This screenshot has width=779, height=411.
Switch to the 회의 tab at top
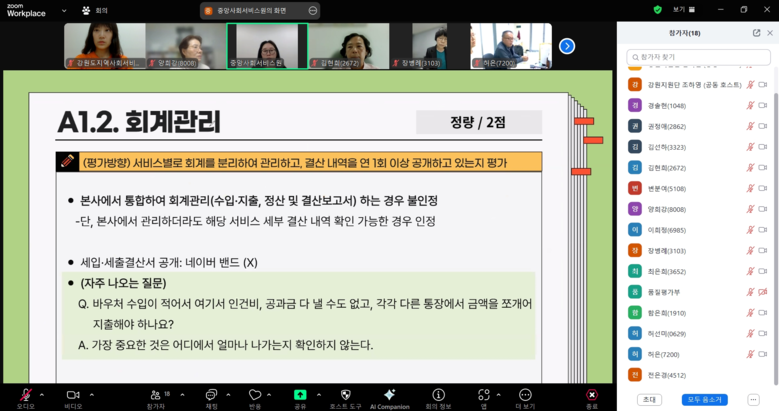point(101,10)
